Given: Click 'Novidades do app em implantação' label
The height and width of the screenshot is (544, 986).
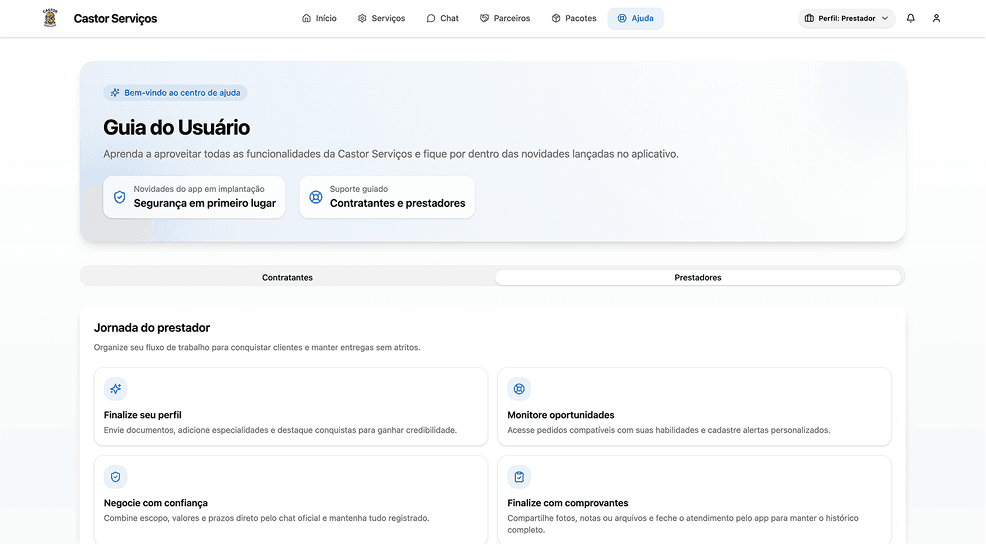Looking at the screenshot, I should pyautogui.click(x=199, y=189).
